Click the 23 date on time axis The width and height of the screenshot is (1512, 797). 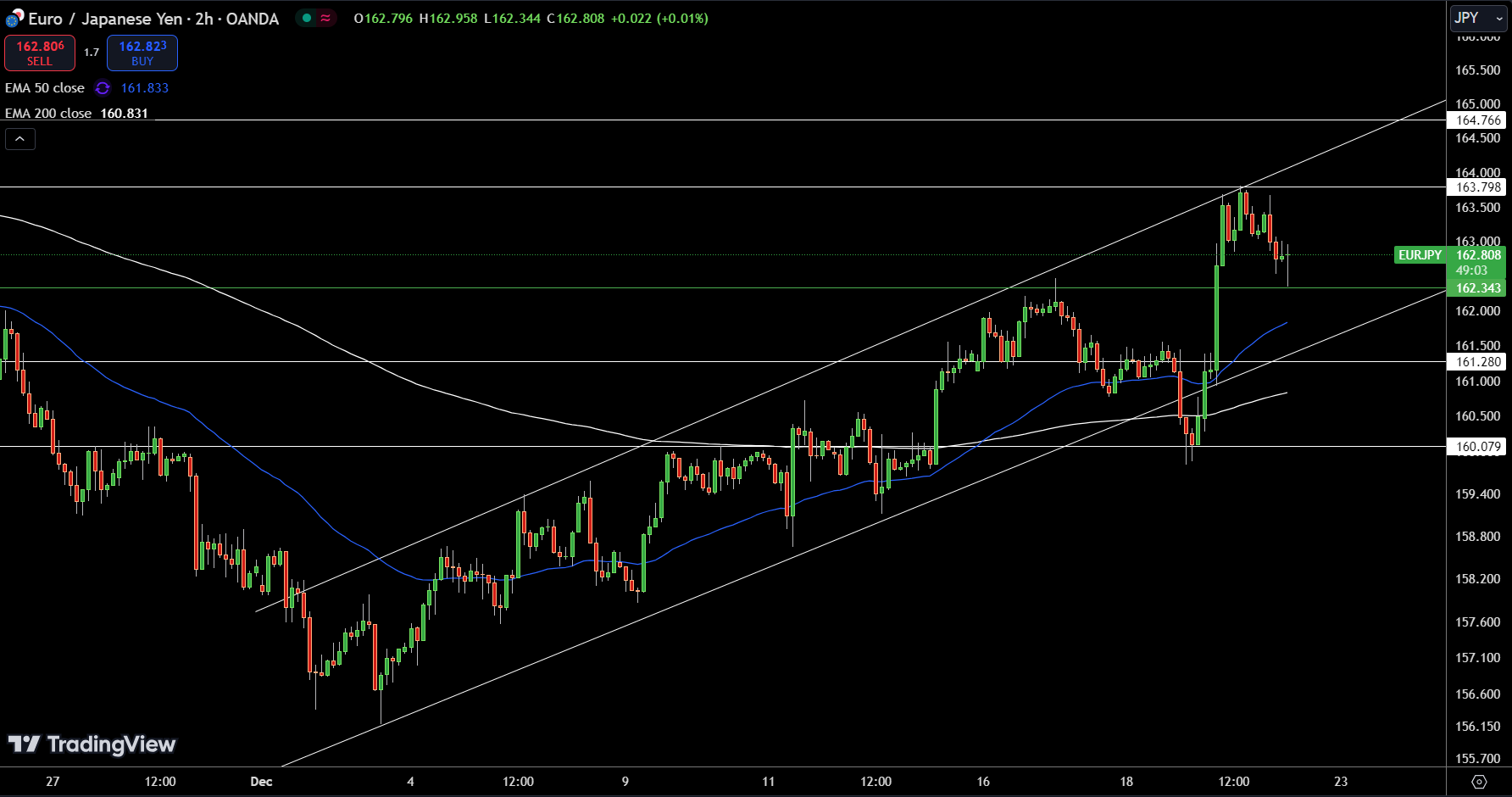click(1341, 782)
